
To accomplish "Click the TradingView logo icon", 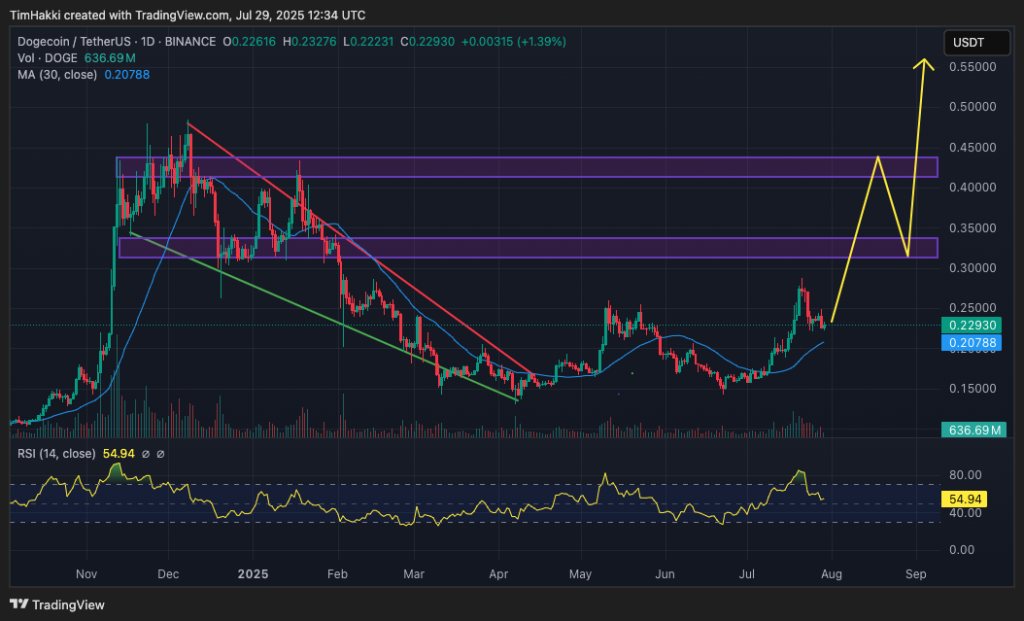I will pyautogui.click(x=18, y=604).
